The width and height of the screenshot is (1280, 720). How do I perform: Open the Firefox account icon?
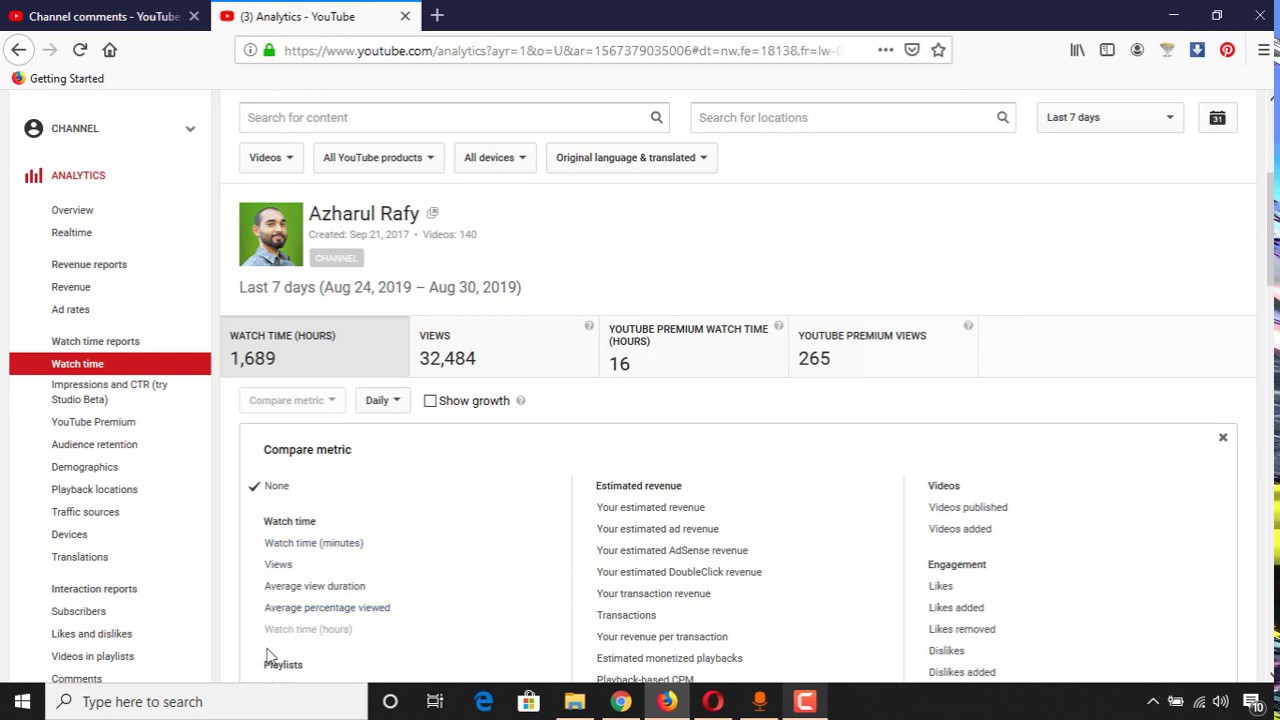pos(1137,50)
